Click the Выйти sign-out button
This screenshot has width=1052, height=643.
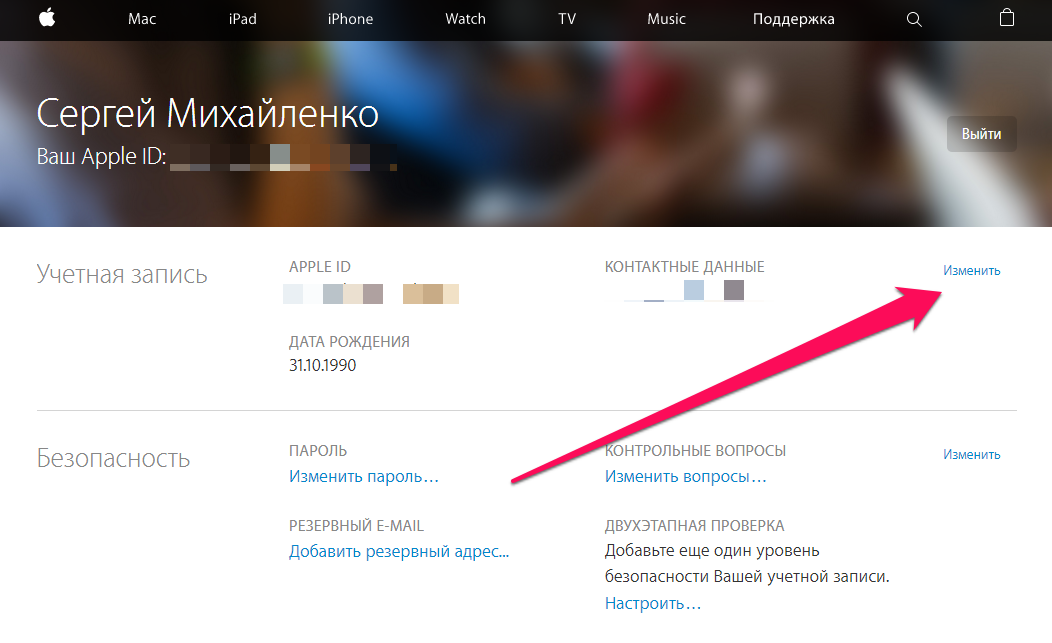coord(982,134)
